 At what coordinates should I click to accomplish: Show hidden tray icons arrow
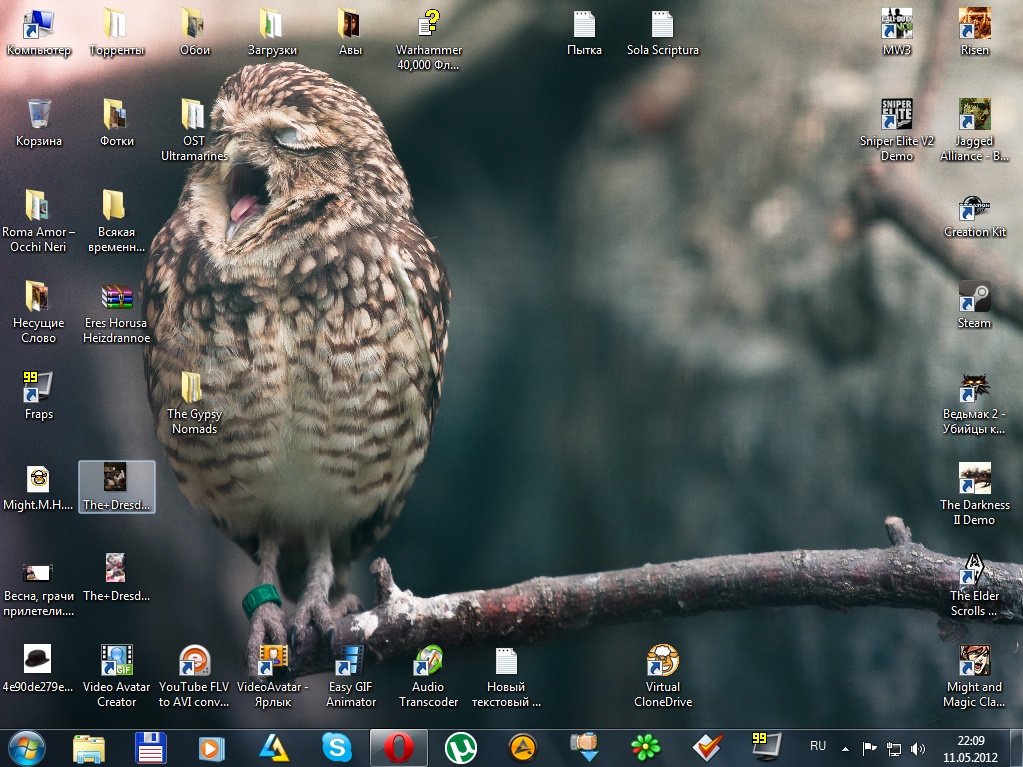tap(846, 748)
